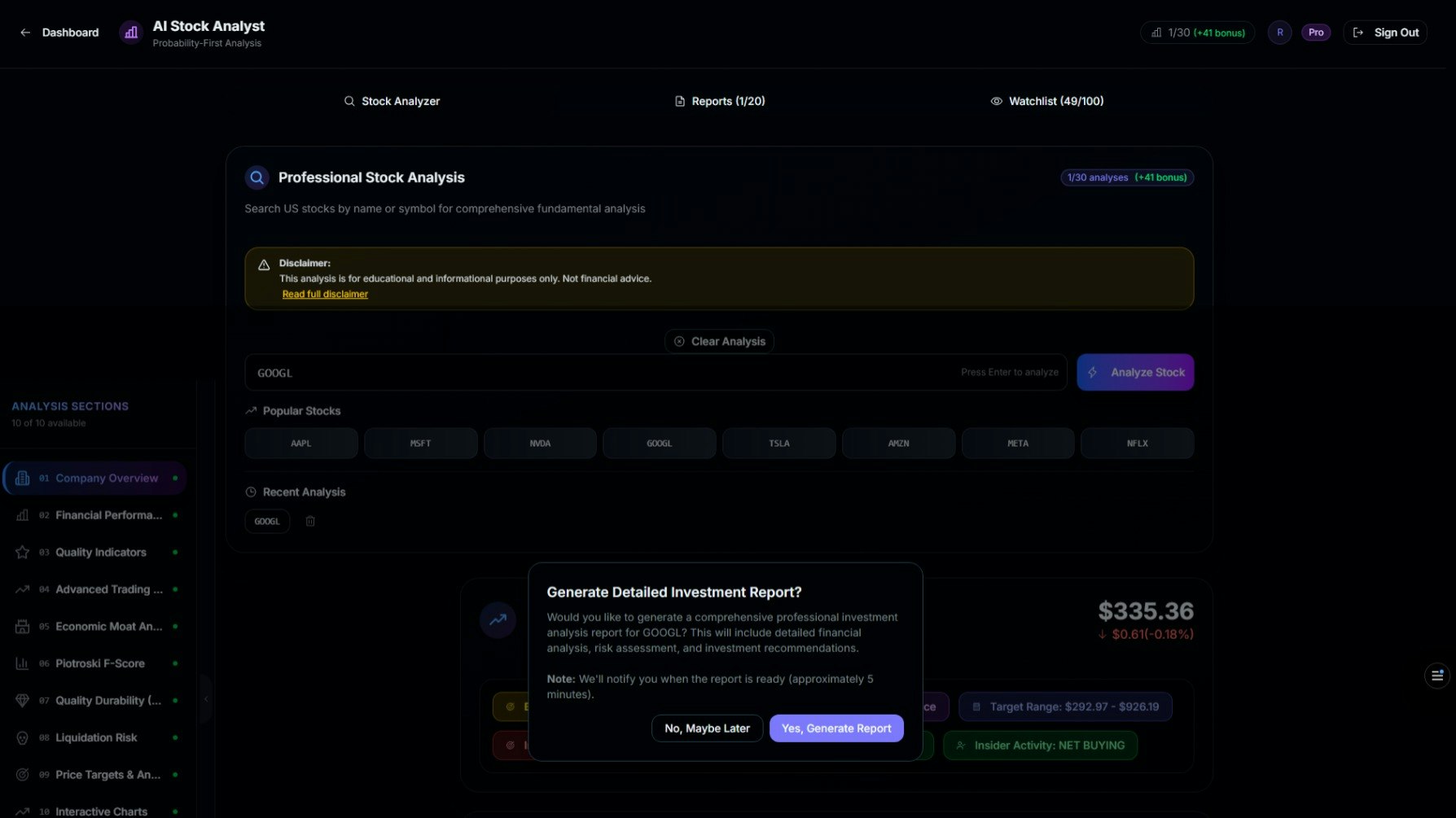The width and height of the screenshot is (1456, 818).
Task: Dismiss dialog with No, Maybe Later
Action: (x=707, y=728)
